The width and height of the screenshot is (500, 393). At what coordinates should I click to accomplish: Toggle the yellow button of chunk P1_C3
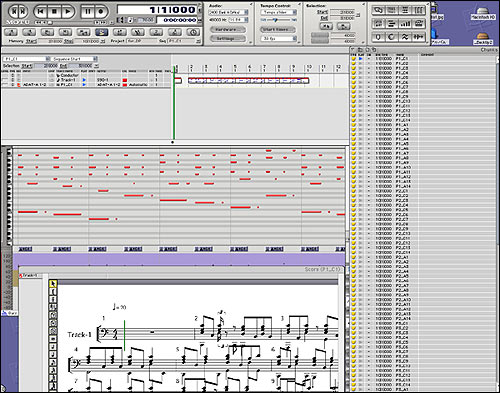pos(354,68)
